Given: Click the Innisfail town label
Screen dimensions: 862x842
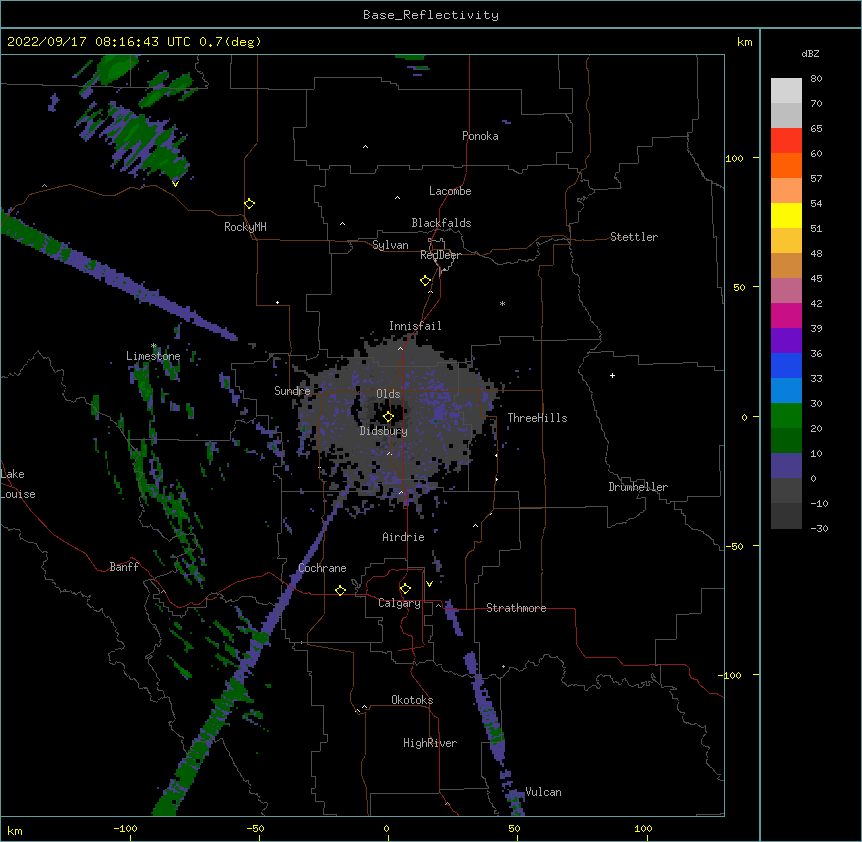Looking at the screenshot, I should tap(415, 326).
